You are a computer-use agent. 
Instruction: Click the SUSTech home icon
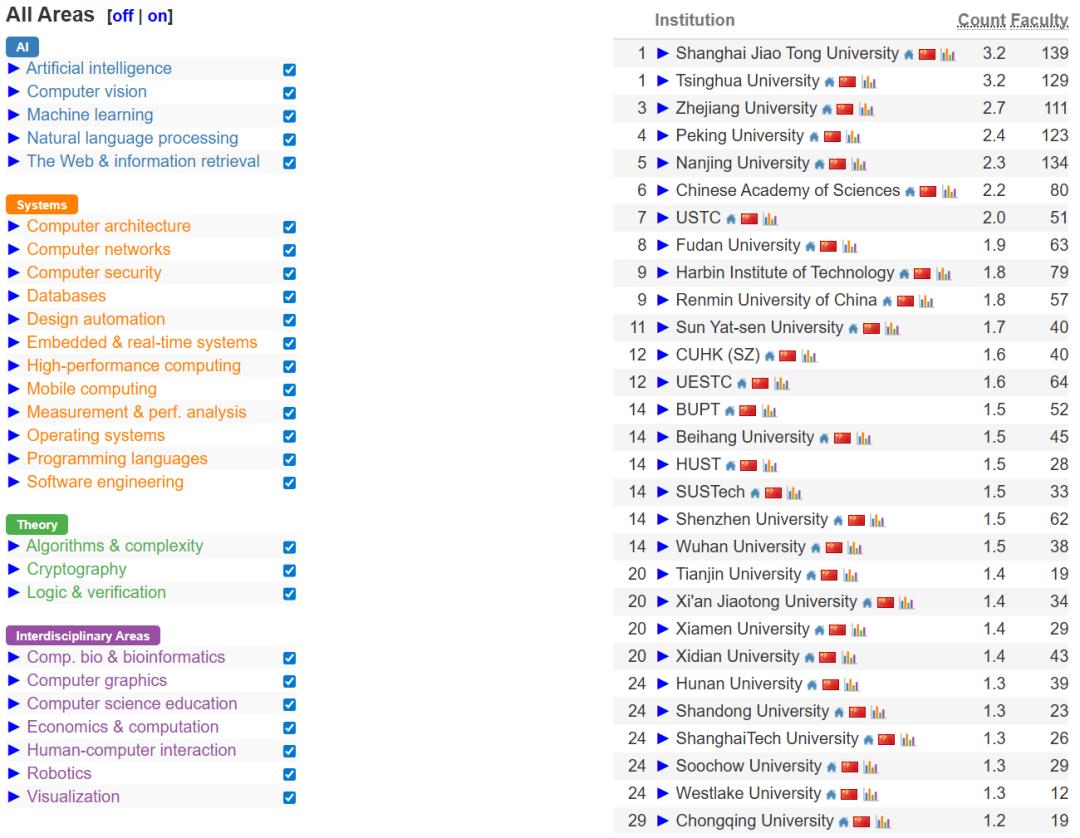755,494
